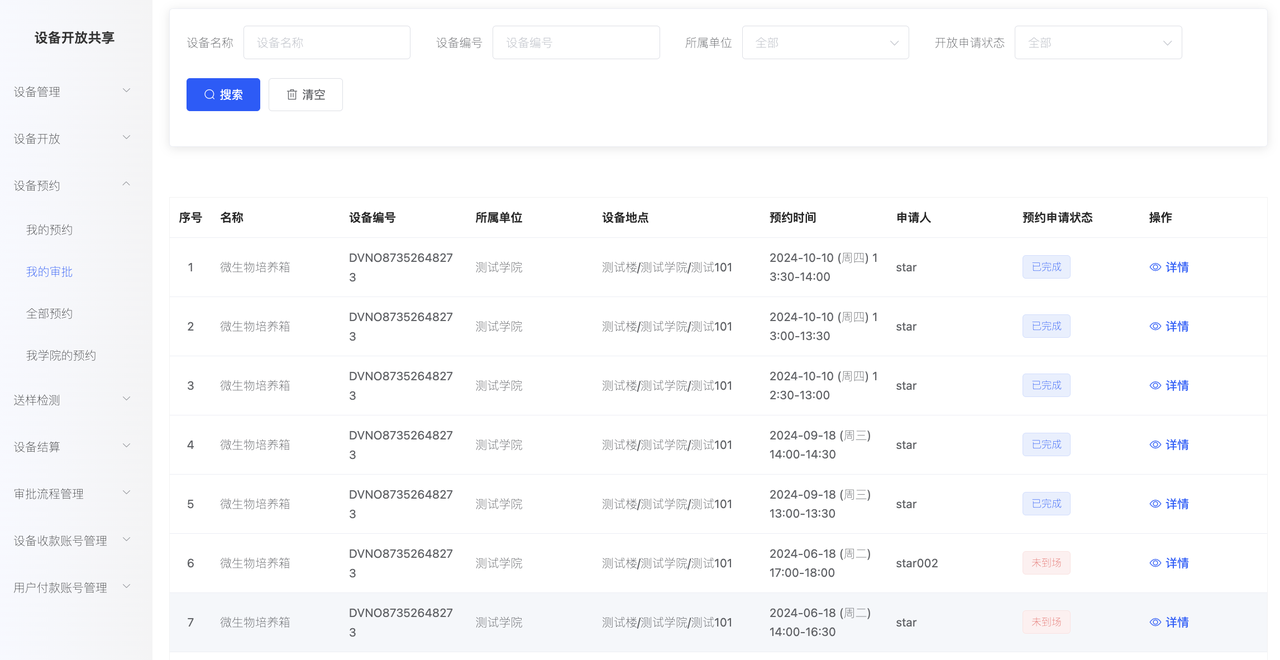The image size is (1280, 660).
Task: Click 测试学院 unit cell in row 3
Action: click(499, 385)
